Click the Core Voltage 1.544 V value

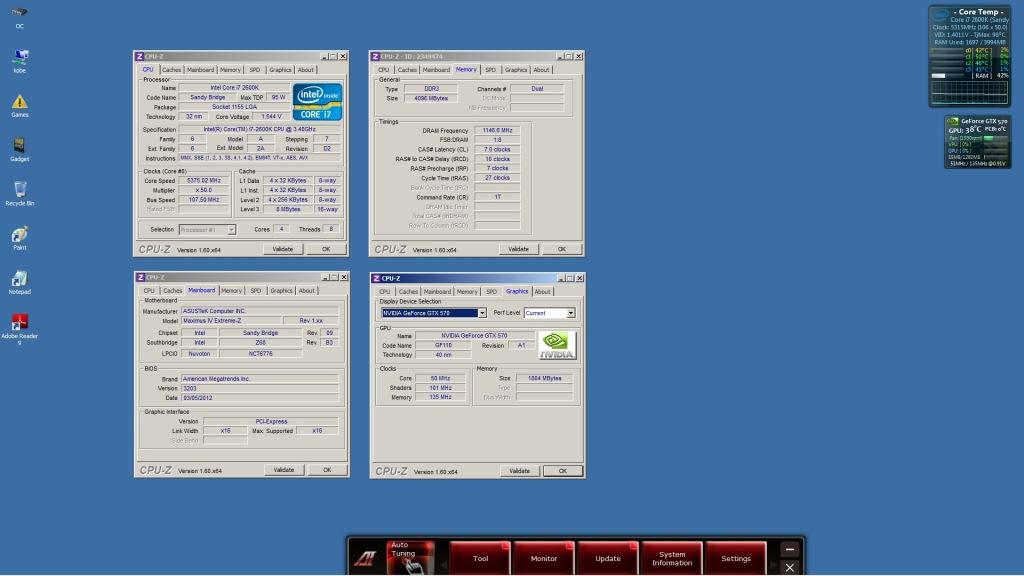coord(271,117)
